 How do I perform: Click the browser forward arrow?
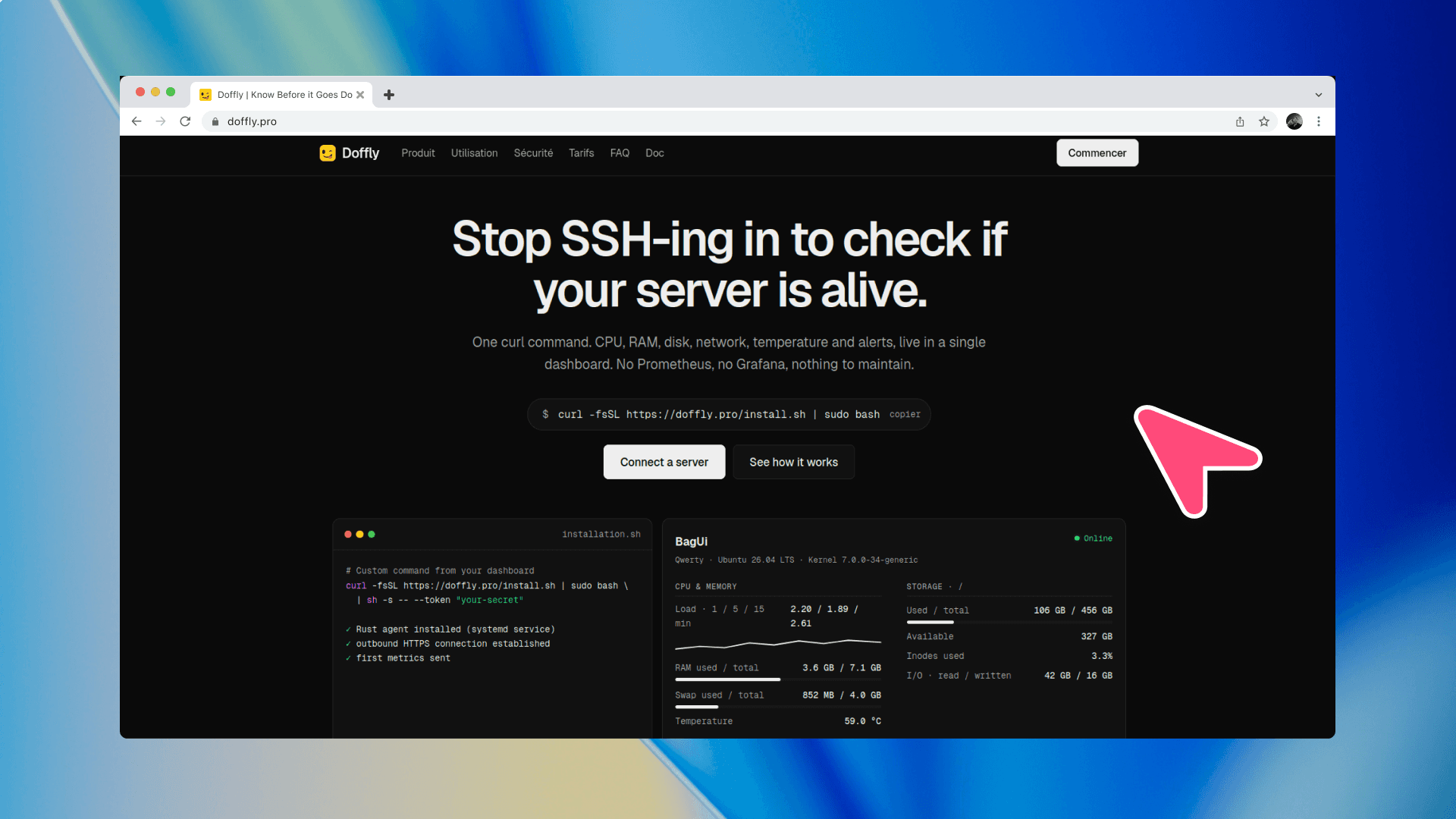pyautogui.click(x=161, y=121)
